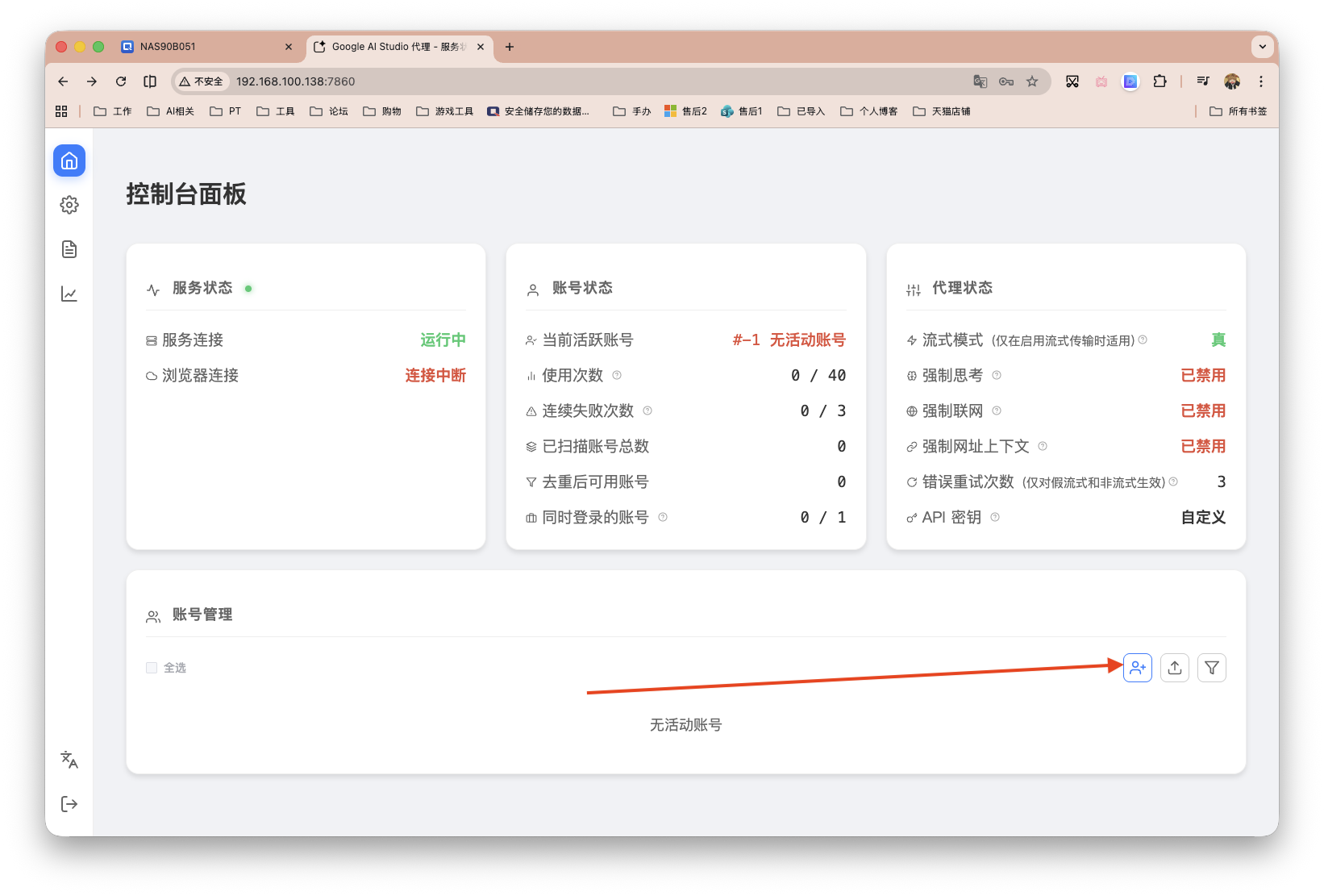Viewport: 1324px width, 896px height.
Task: Check the 全选 select-all box
Action: tap(151, 667)
